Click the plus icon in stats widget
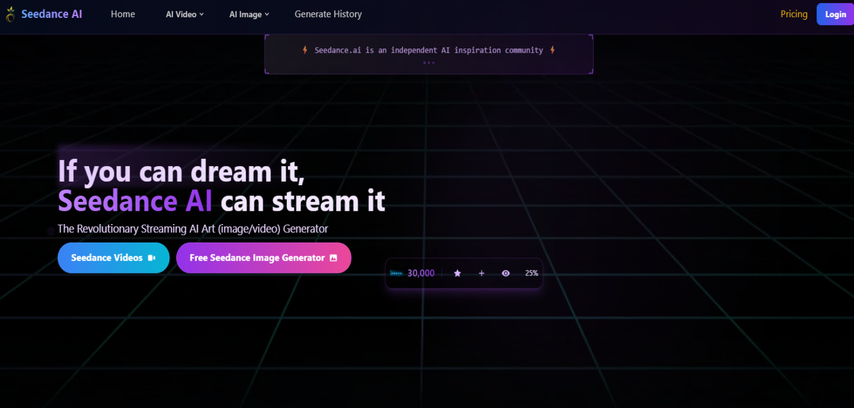The image size is (854, 408). point(481,273)
